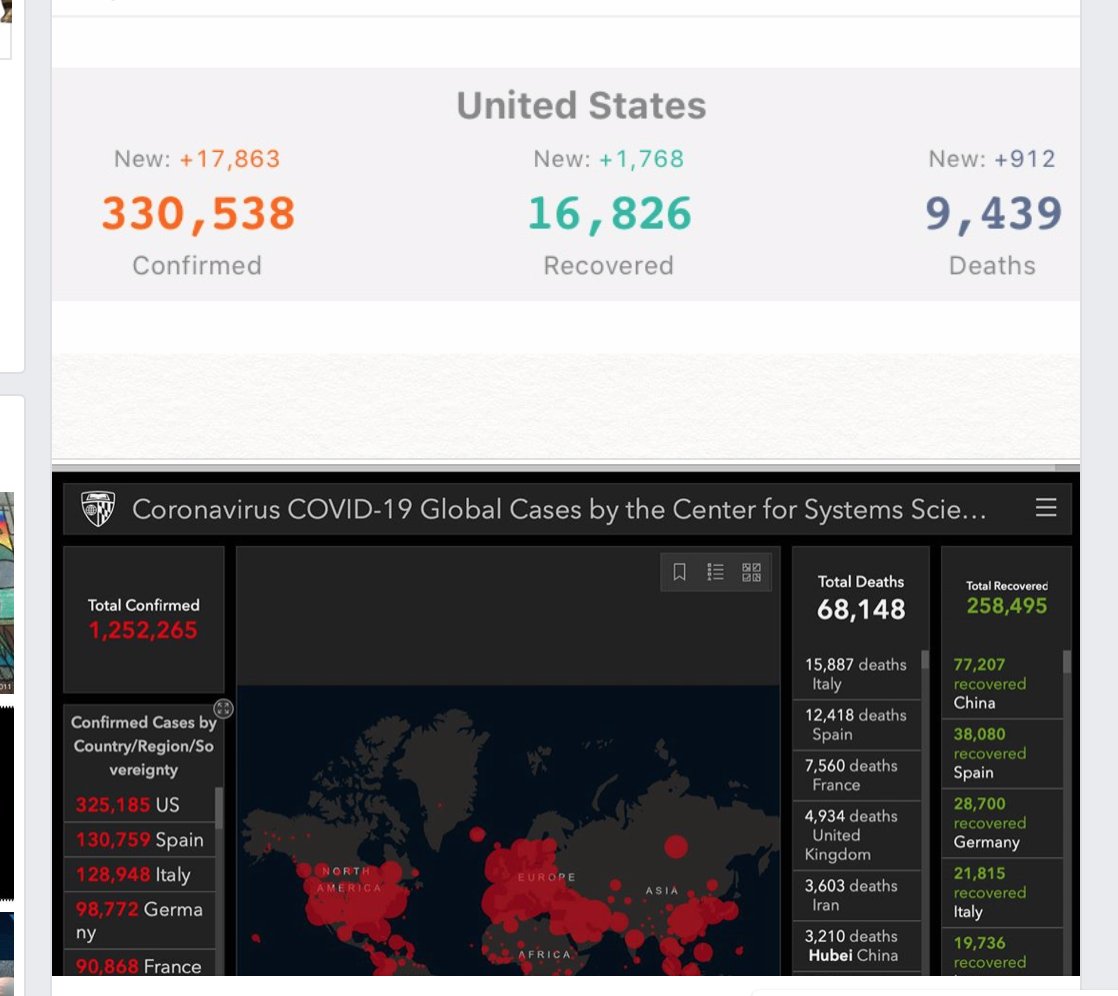Click the 330,538 Confirmed number
Screen dimensions: 1118x996
198,213
